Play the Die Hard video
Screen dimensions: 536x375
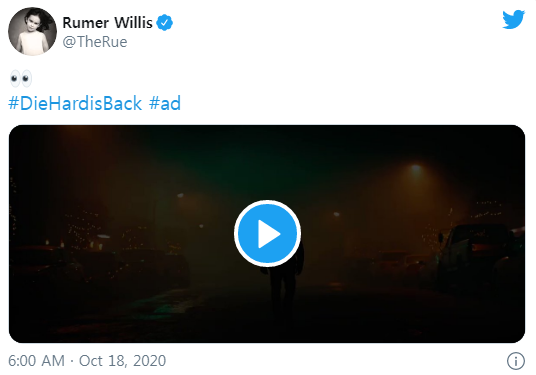click(x=267, y=233)
